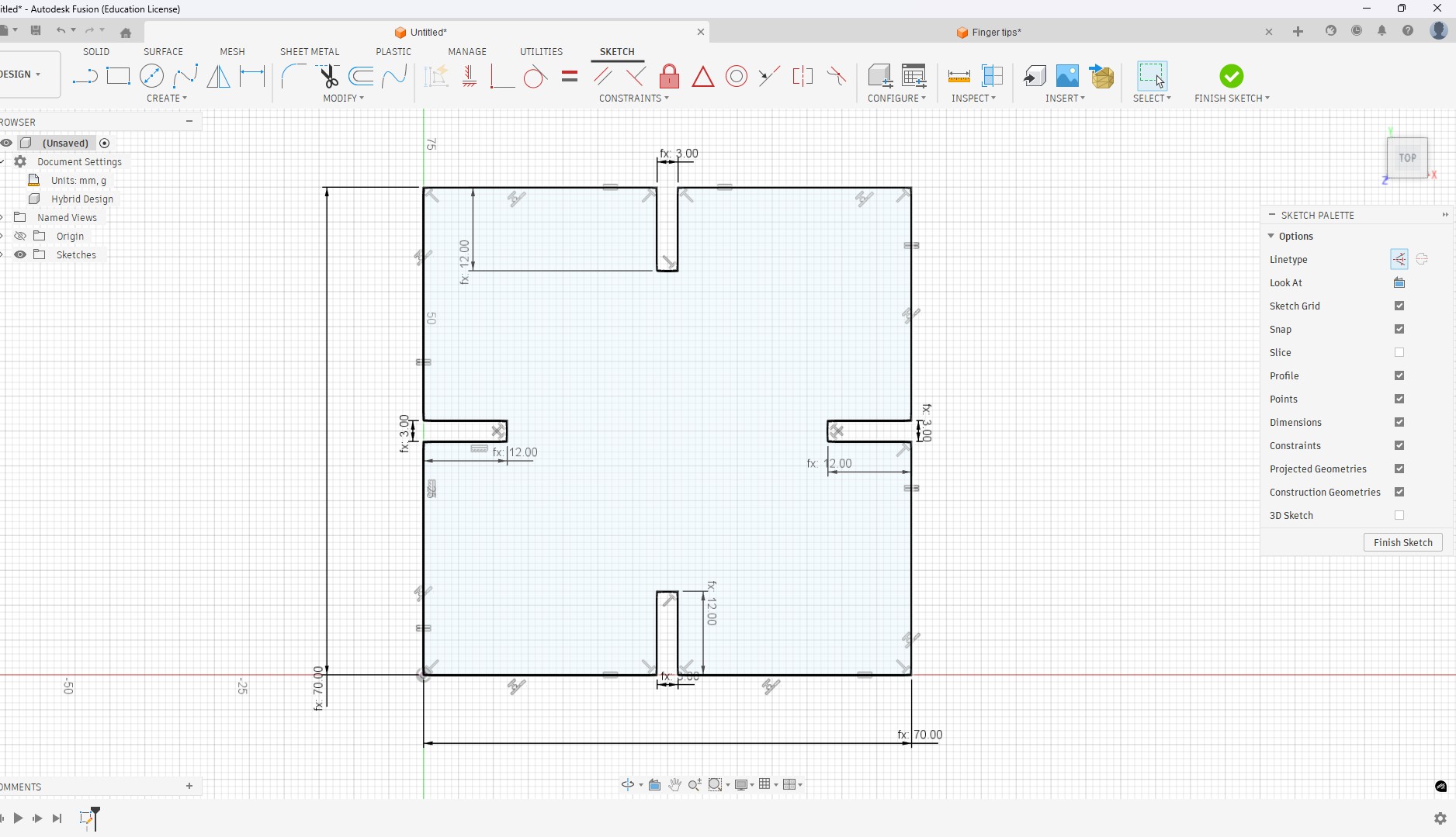1456x837 pixels.
Task: Apply the Equal constraint
Action: point(570,76)
